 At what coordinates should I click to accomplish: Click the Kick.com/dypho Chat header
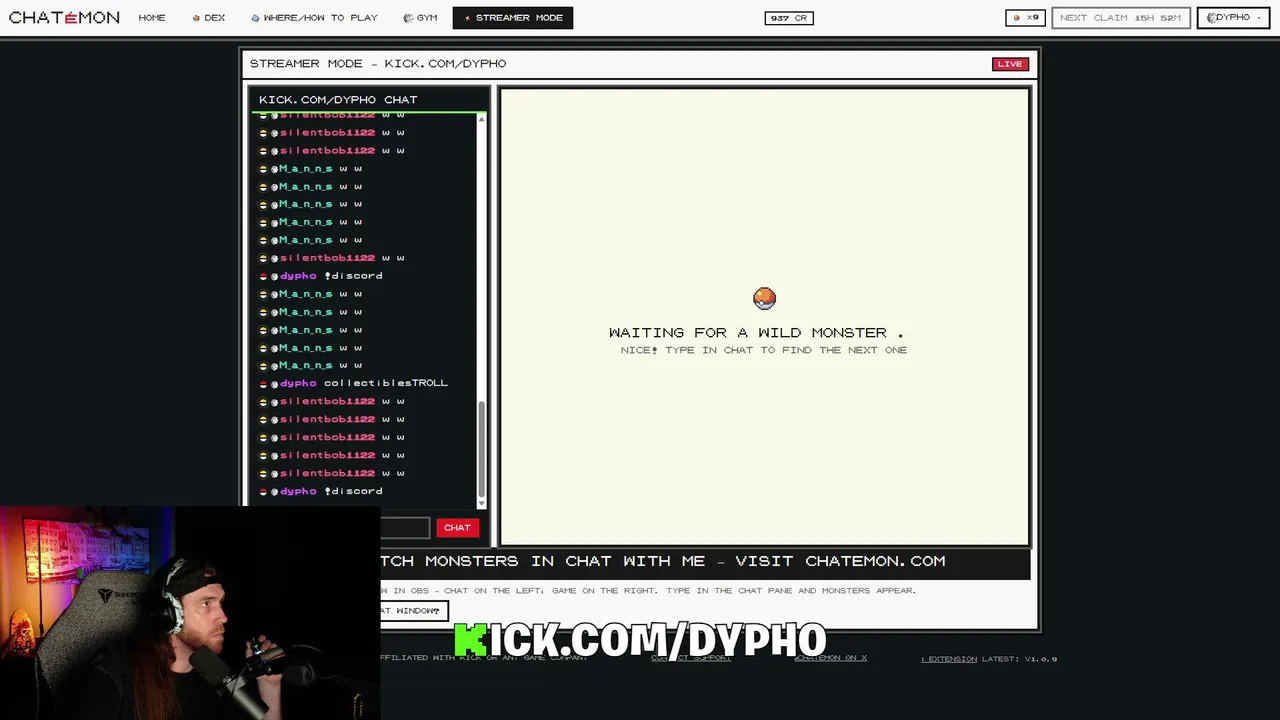(x=338, y=99)
